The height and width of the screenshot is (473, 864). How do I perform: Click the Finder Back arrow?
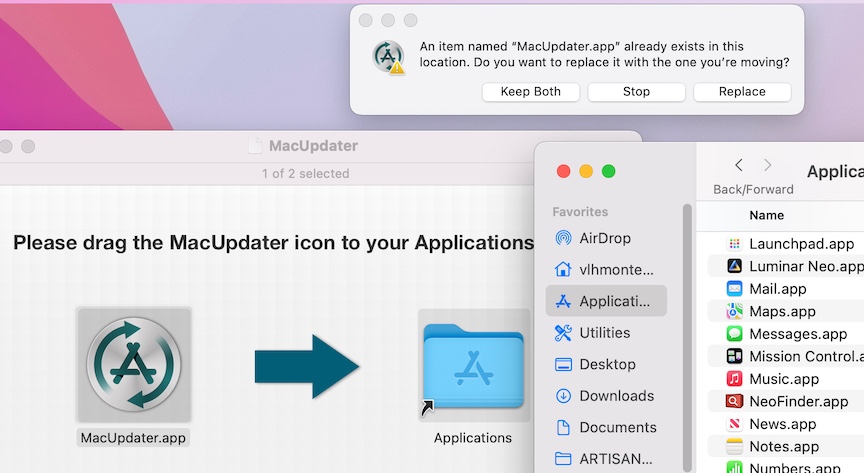coord(739,165)
